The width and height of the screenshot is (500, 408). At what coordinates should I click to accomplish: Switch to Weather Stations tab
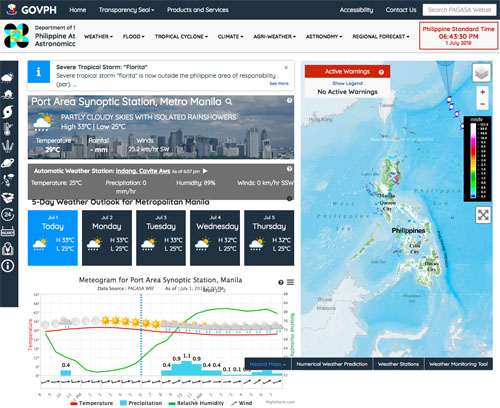pyautogui.click(x=398, y=364)
